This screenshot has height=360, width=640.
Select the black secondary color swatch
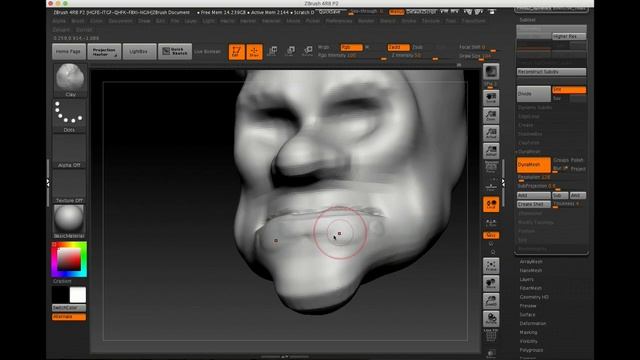tap(60, 295)
